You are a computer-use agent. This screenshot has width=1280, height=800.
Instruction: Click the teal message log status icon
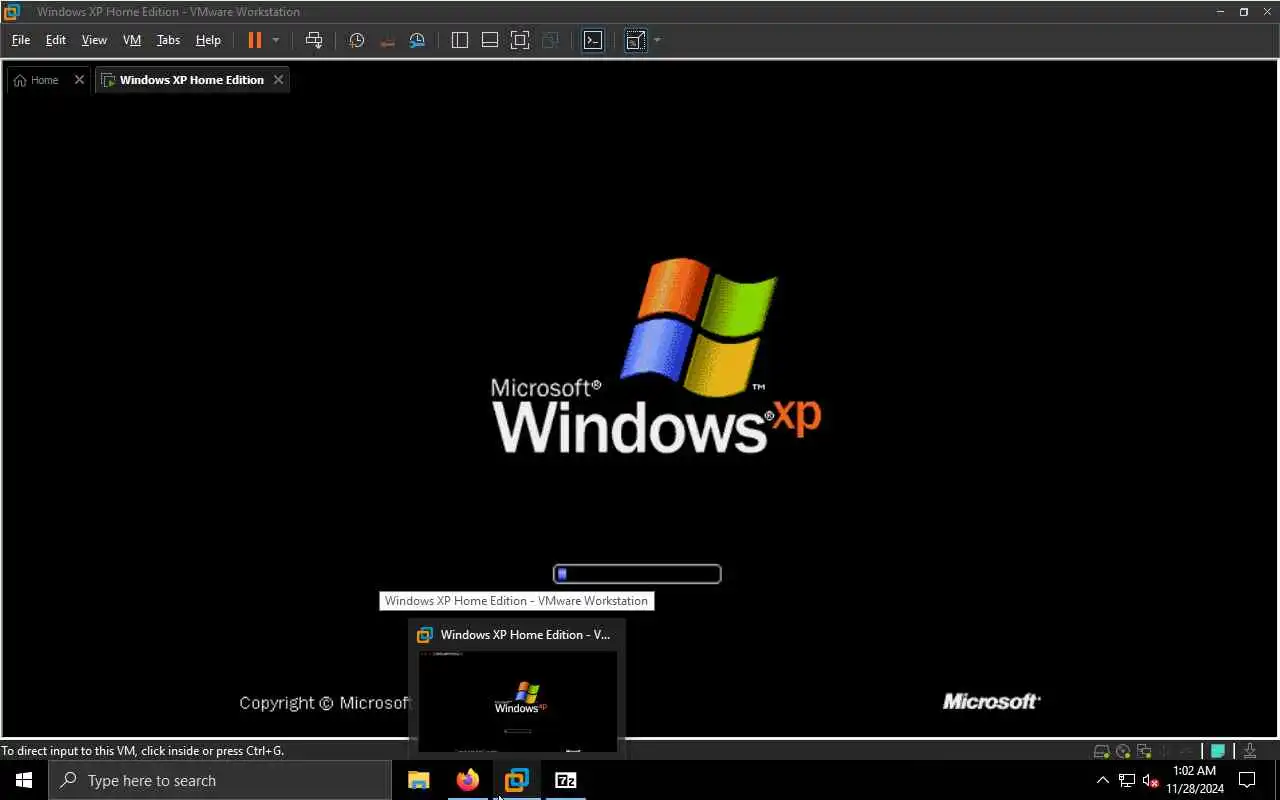pos(1218,751)
